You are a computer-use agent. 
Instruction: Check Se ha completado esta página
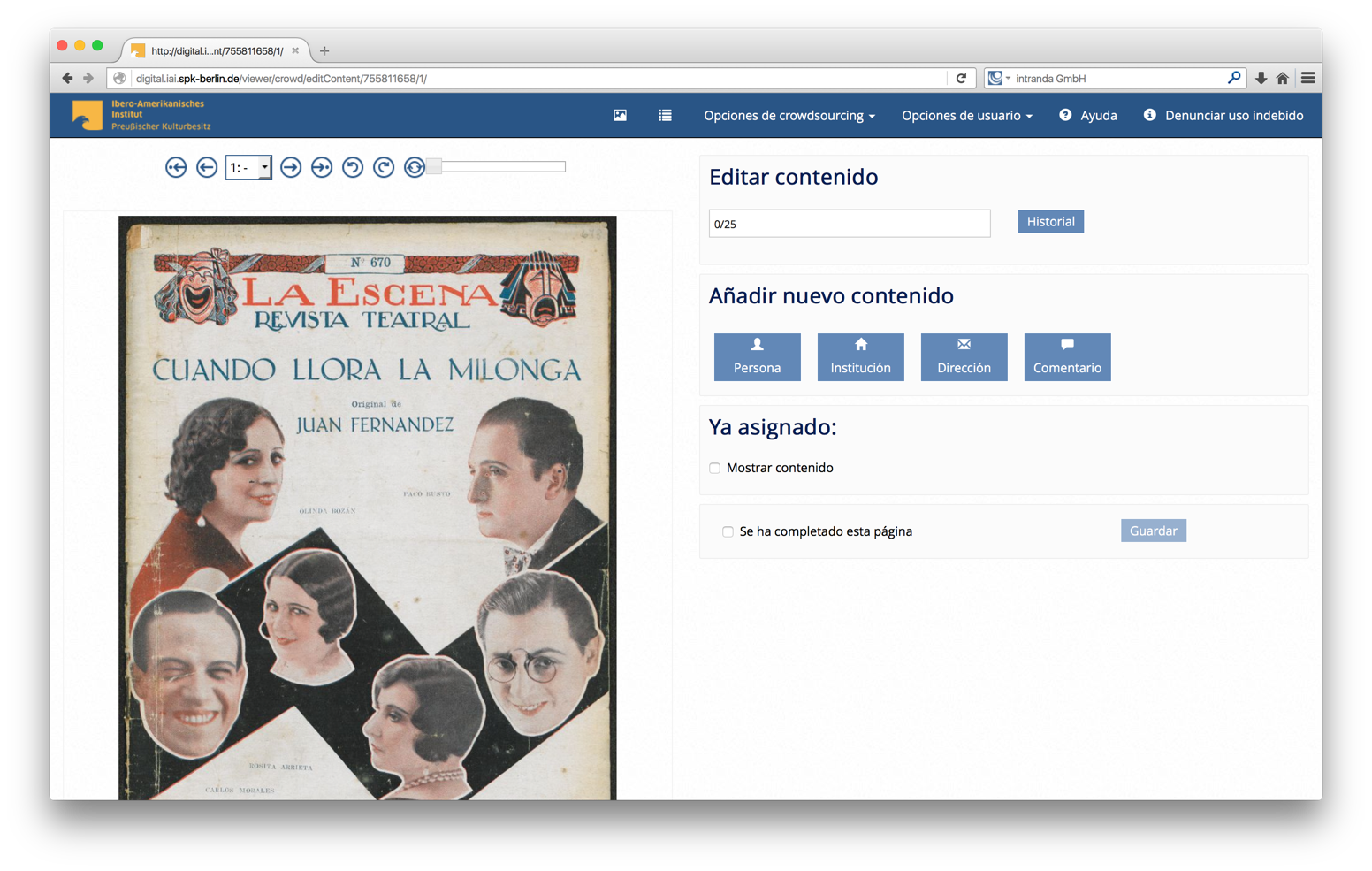click(x=728, y=532)
